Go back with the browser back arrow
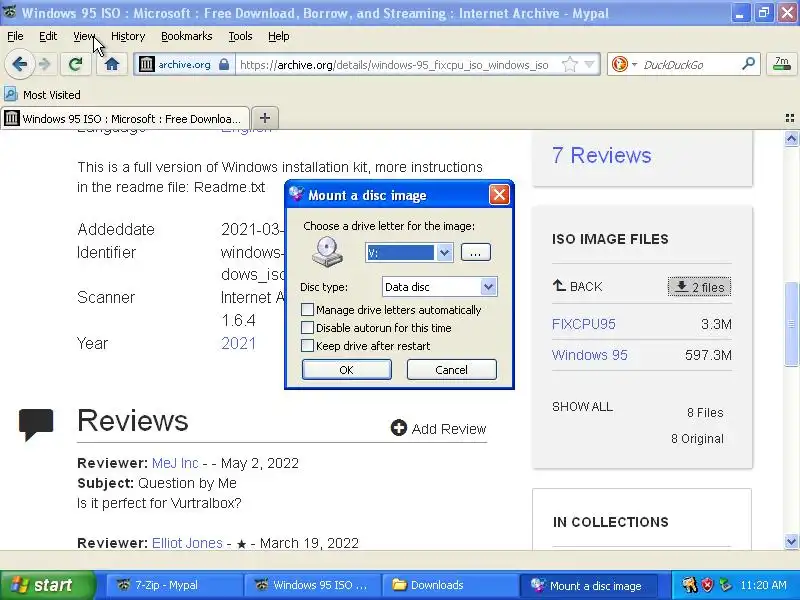 point(19,64)
